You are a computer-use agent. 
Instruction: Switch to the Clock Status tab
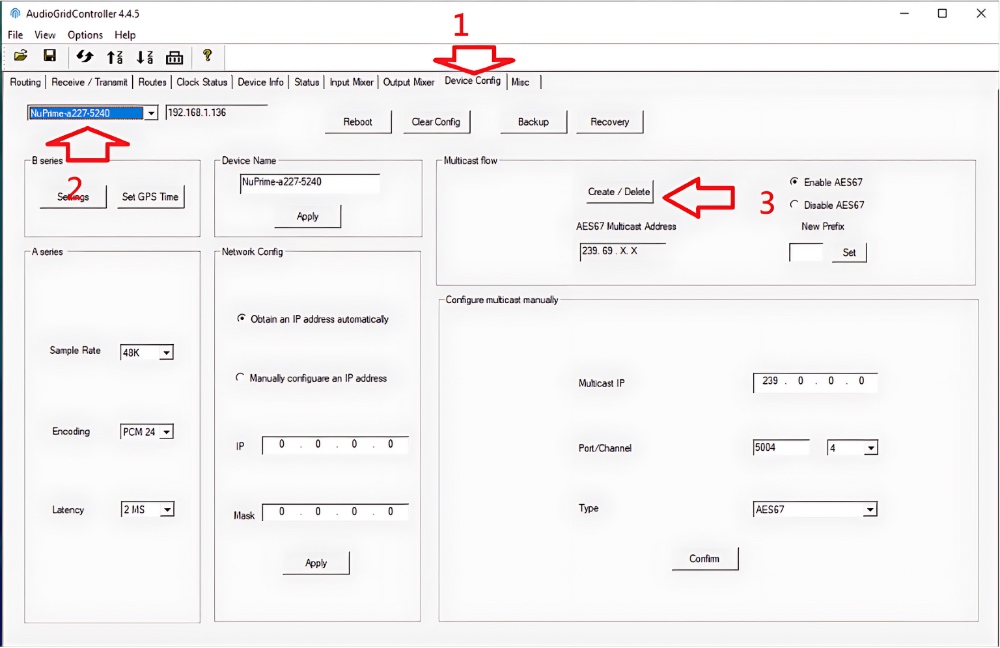click(202, 82)
